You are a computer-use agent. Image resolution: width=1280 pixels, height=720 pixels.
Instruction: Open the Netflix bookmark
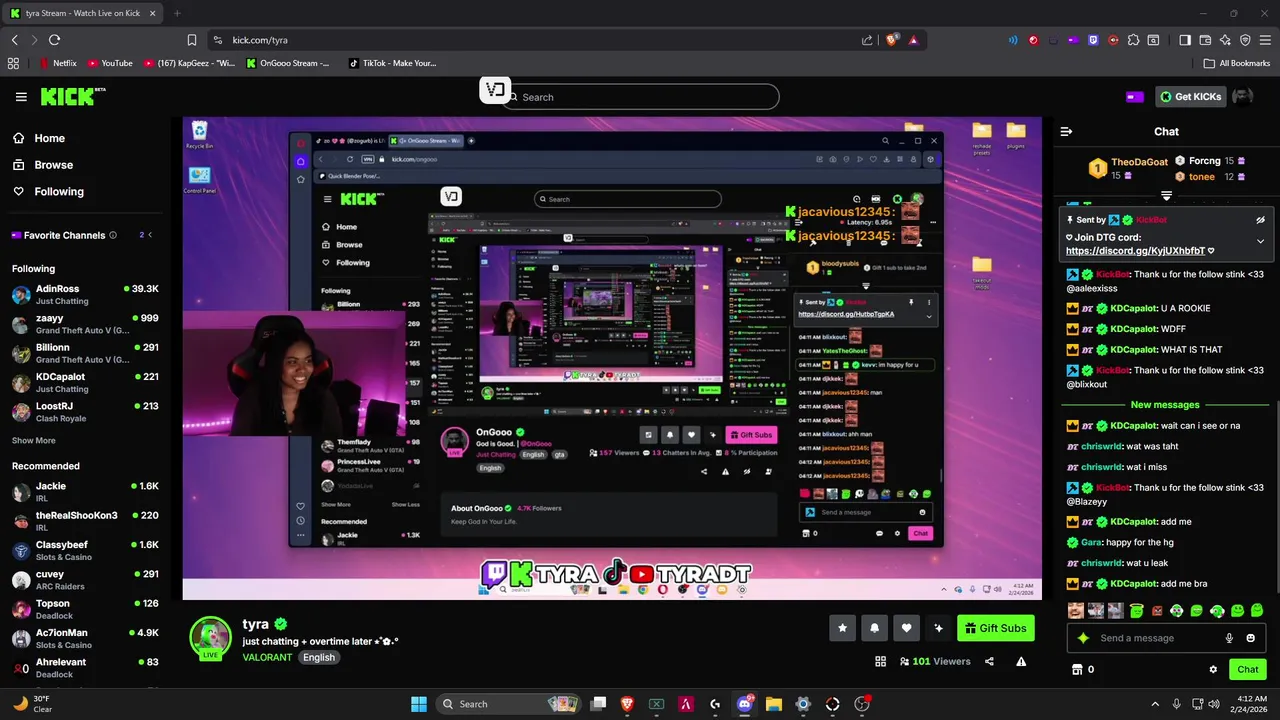(x=57, y=63)
